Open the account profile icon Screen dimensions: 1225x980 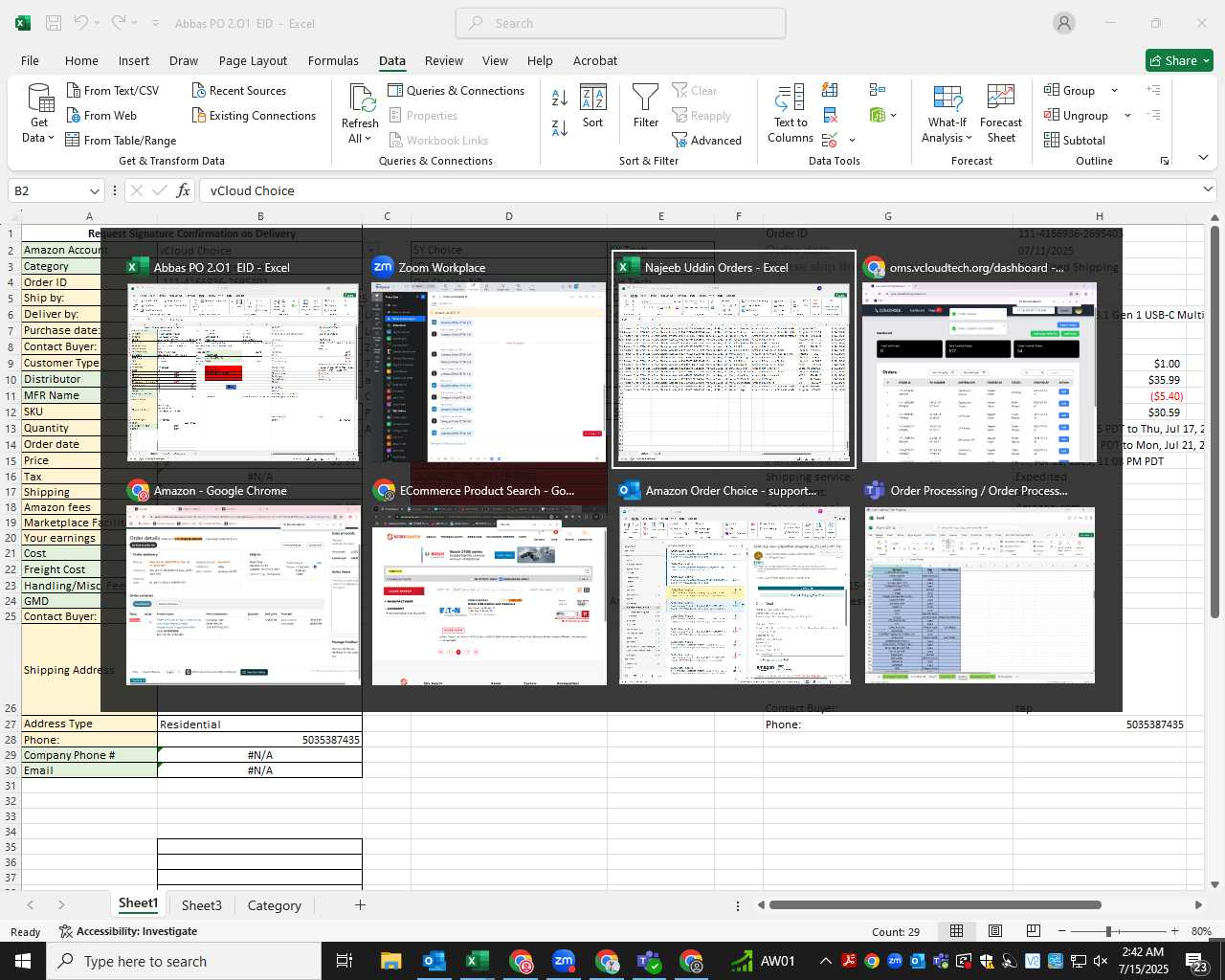(x=1064, y=23)
